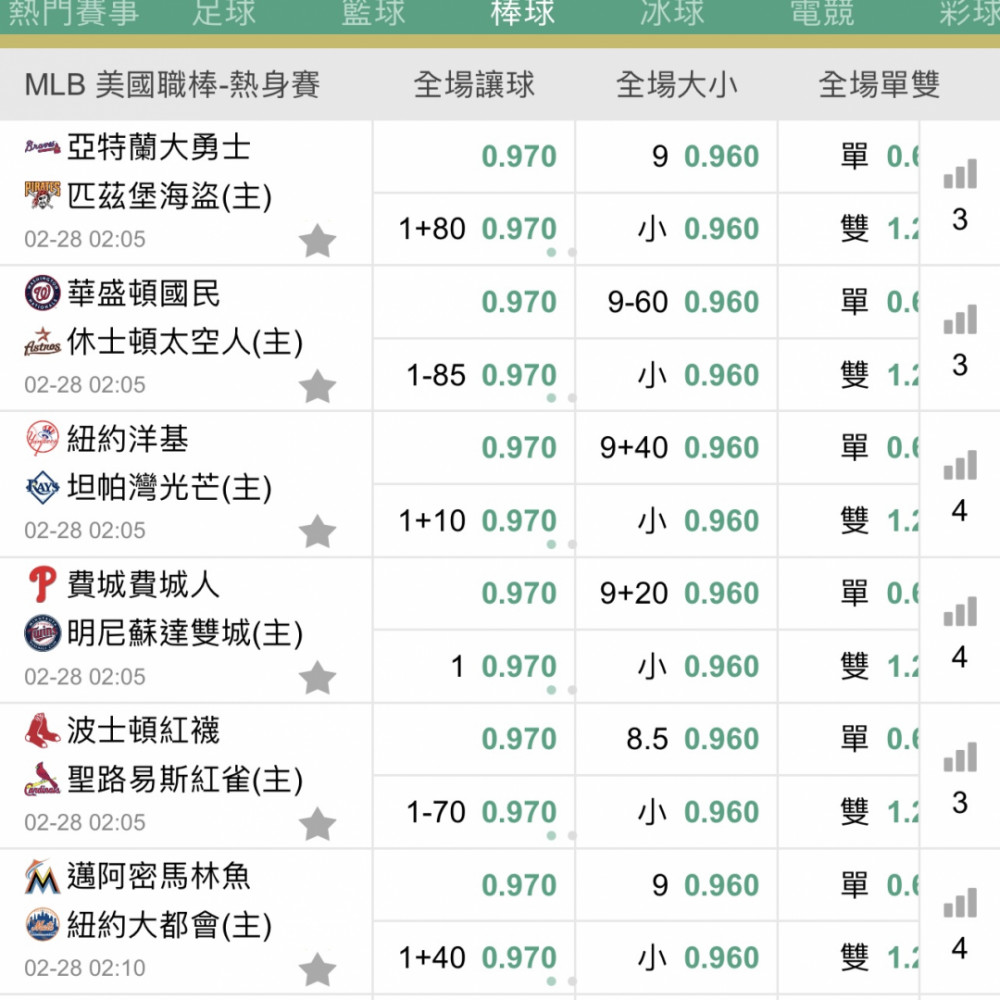Bet 單 odd total for 亞特蘭大勇士 game
The height and width of the screenshot is (1000, 1000).
pos(849,156)
